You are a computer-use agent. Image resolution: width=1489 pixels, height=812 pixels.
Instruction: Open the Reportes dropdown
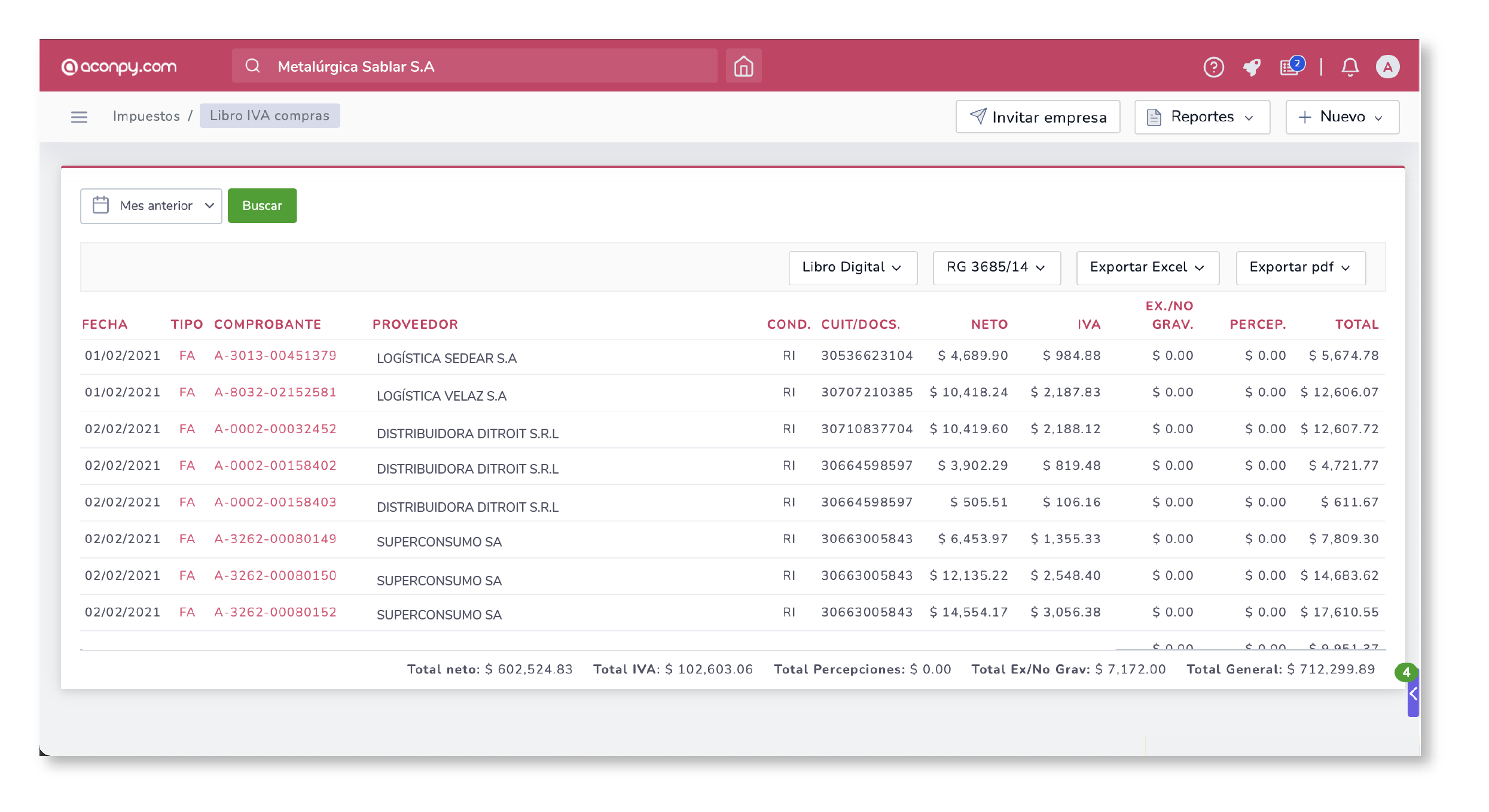pos(1202,117)
